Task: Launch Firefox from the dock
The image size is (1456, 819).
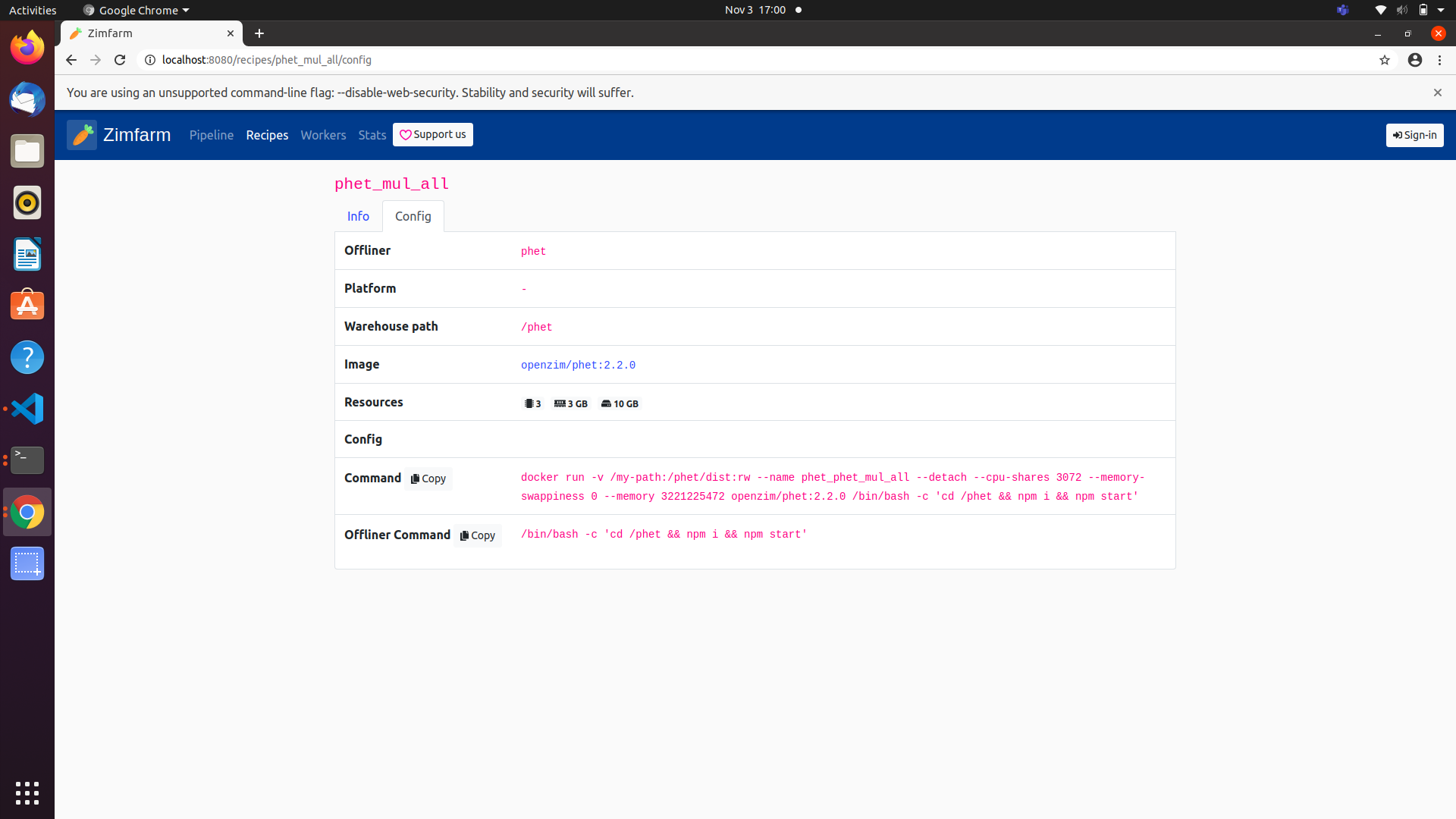Action: [x=27, y=47]
